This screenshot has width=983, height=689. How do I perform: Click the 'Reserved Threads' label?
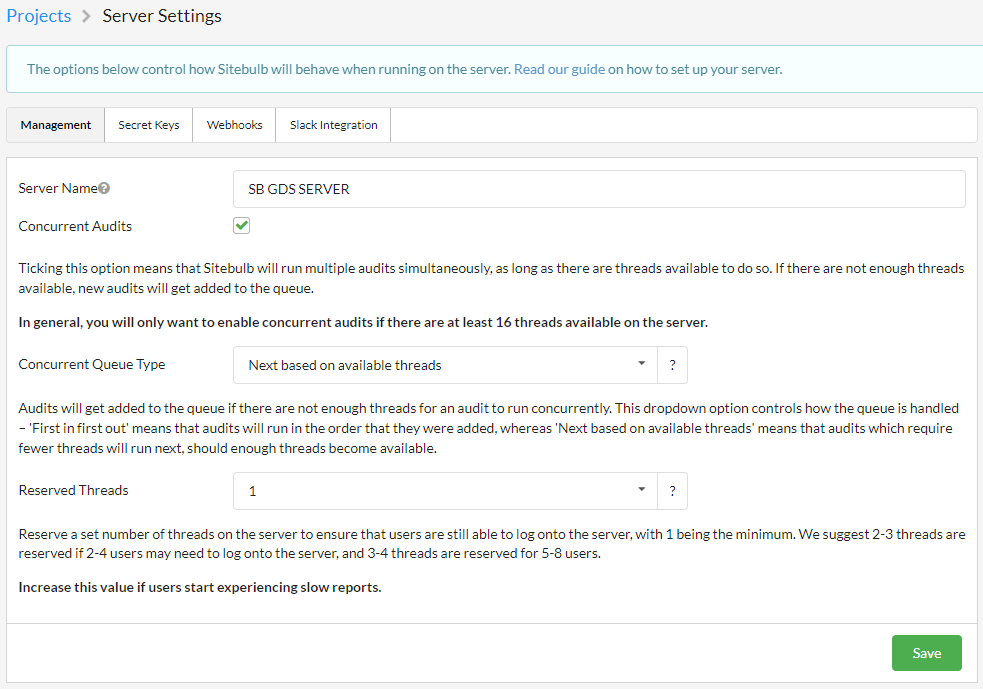pyautogui.click(x=73, y=490)
